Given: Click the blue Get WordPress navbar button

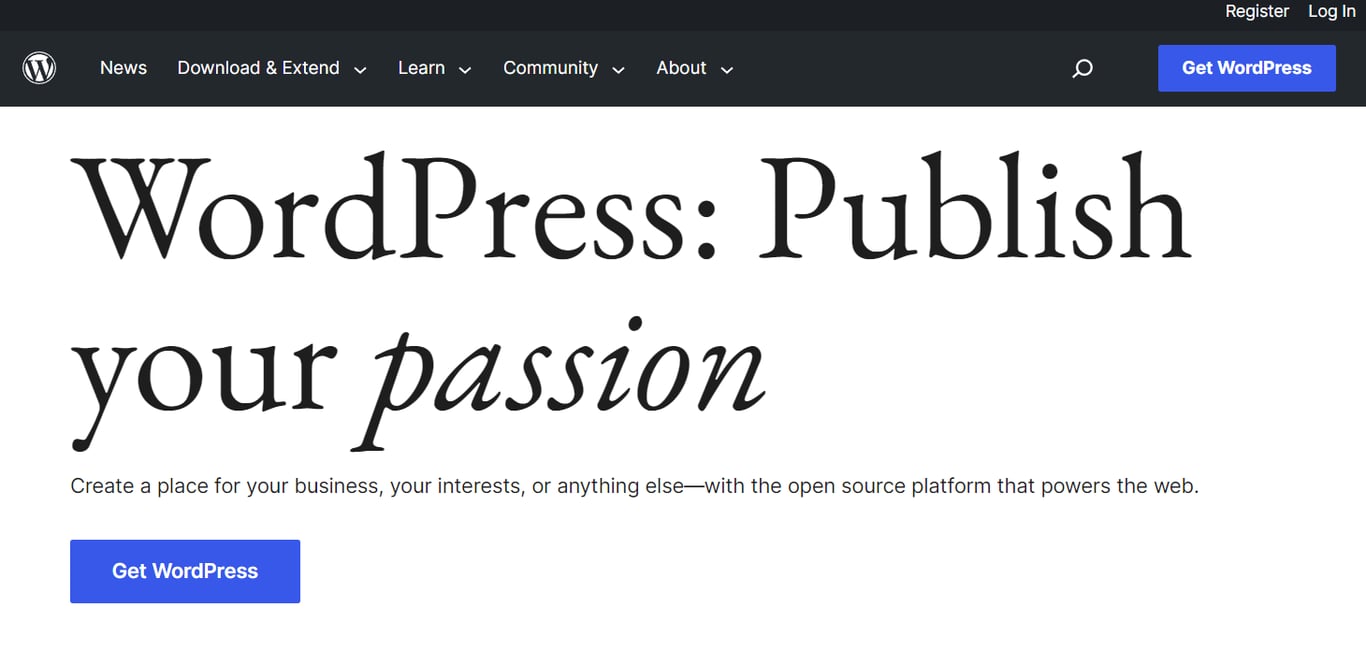Looking at the screenshot, I should [x=1246, y=68].
